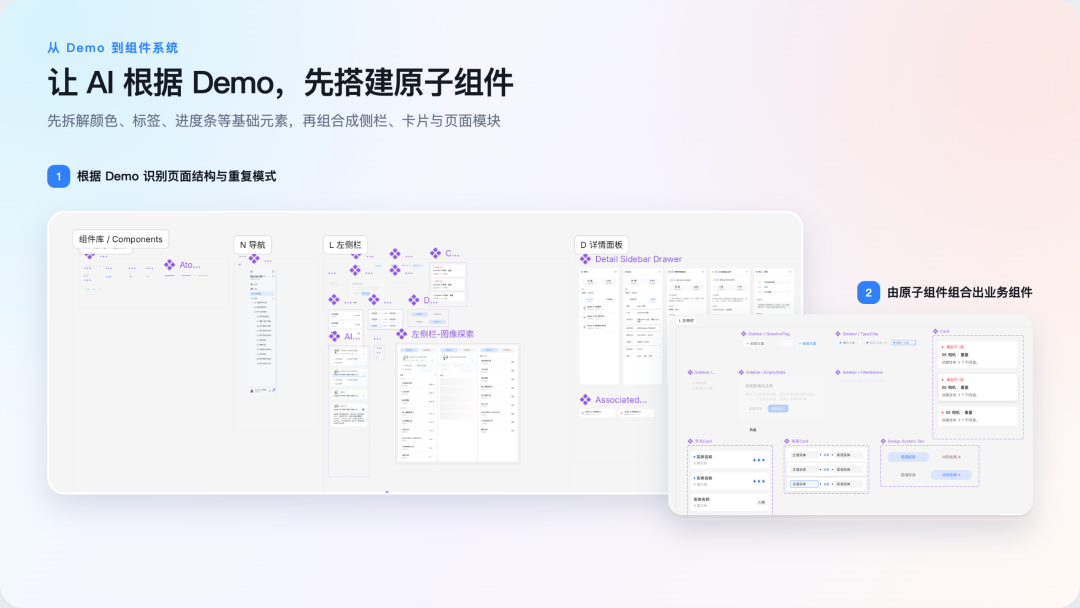This screenshot has width=1080, height=608.
Task: Click the component icon beside 'AI...'
Action: pyautogui.click(x=335, y=336)
